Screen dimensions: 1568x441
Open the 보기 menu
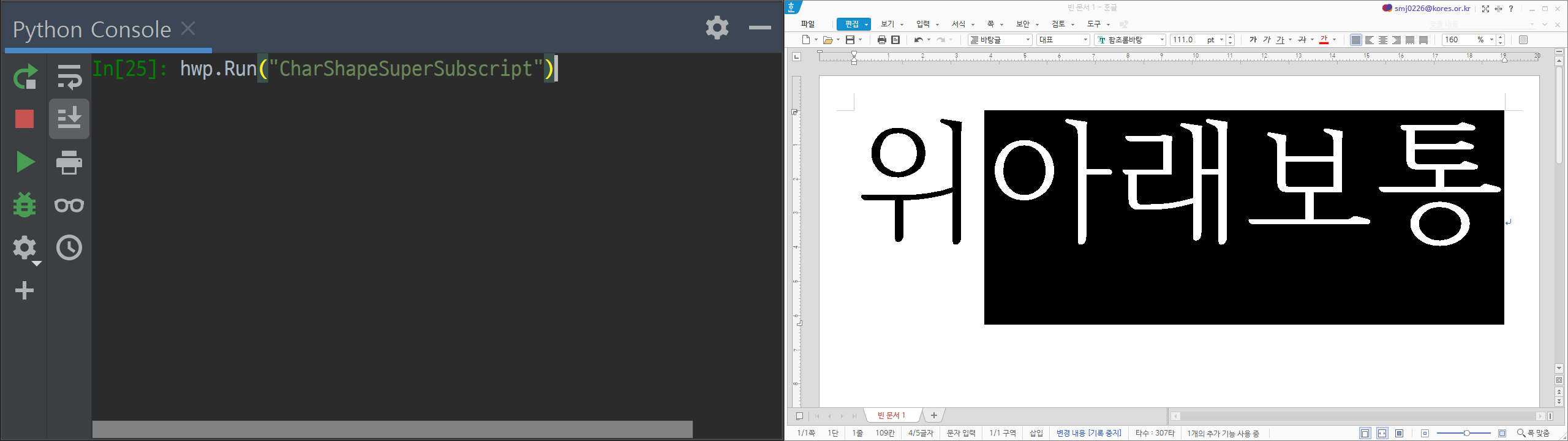[x=888, y=24]
